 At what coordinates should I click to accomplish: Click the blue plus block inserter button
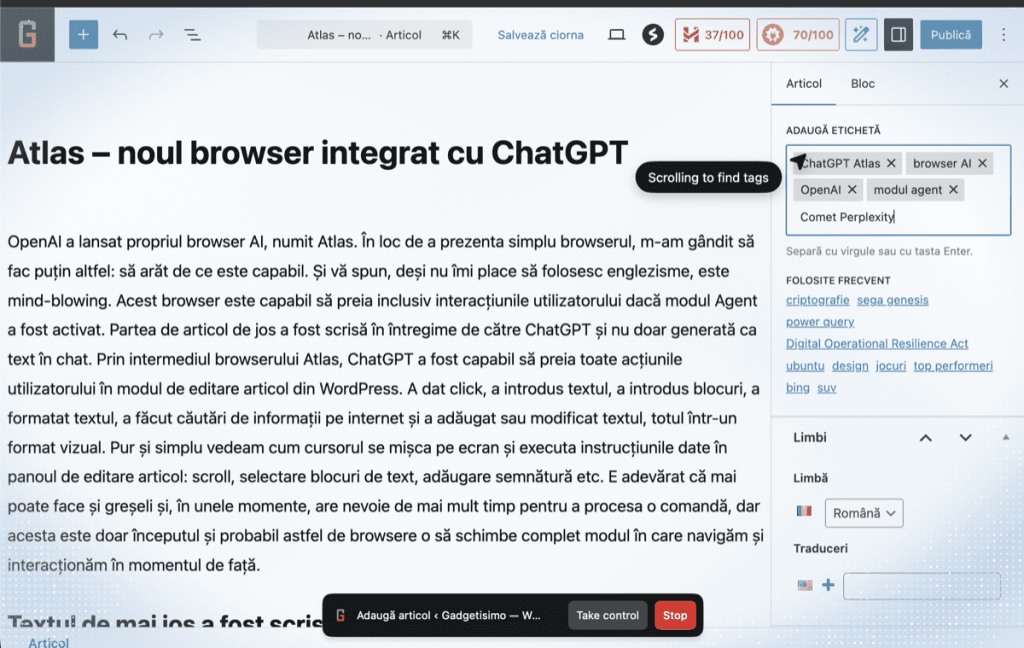coord(83,35)
